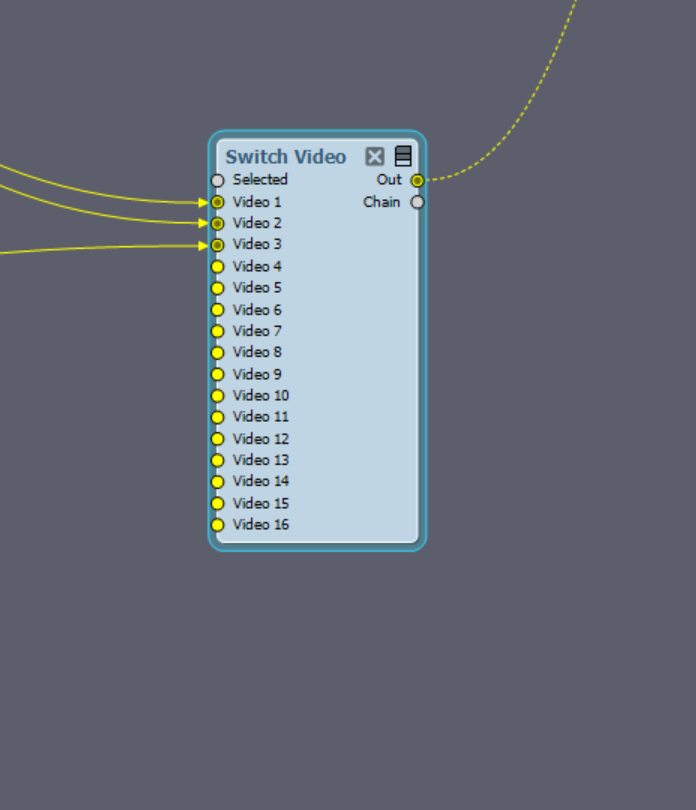This screenshot has height=810, width=696.
Task: Click the 'Video 7' label text
Action: point(257,331)
